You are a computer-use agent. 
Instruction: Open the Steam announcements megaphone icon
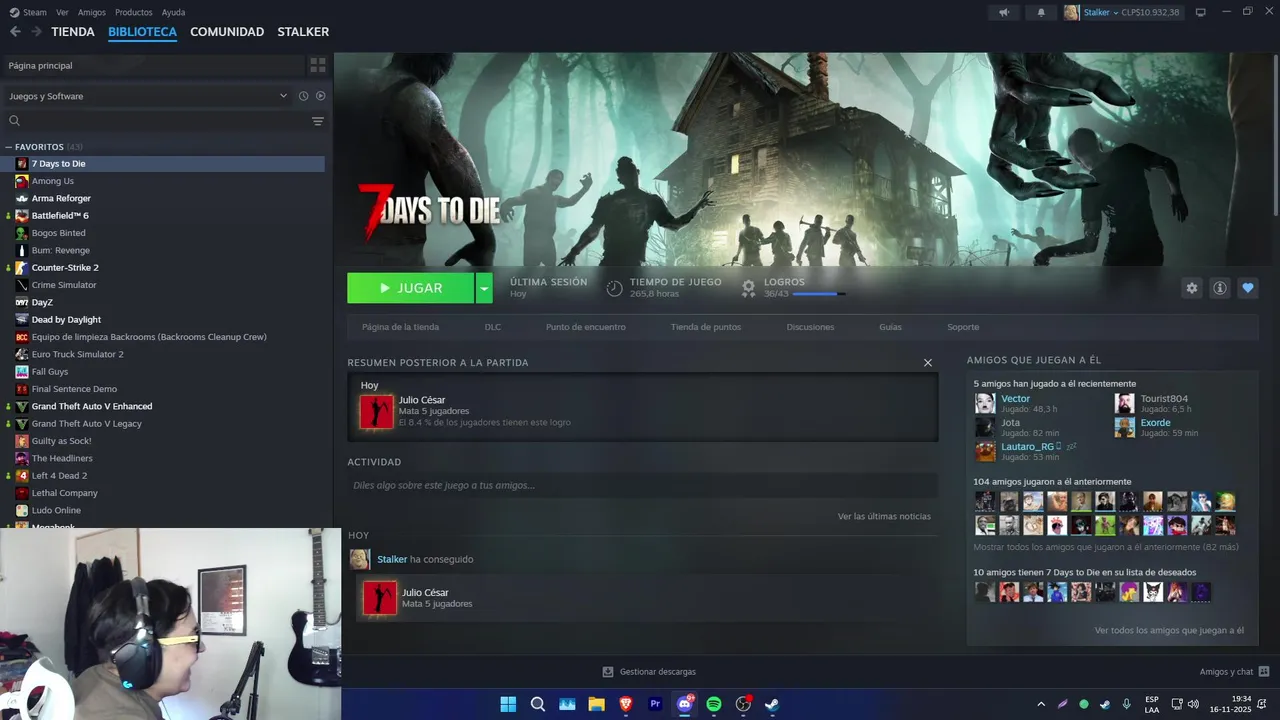coord(1004,12)
